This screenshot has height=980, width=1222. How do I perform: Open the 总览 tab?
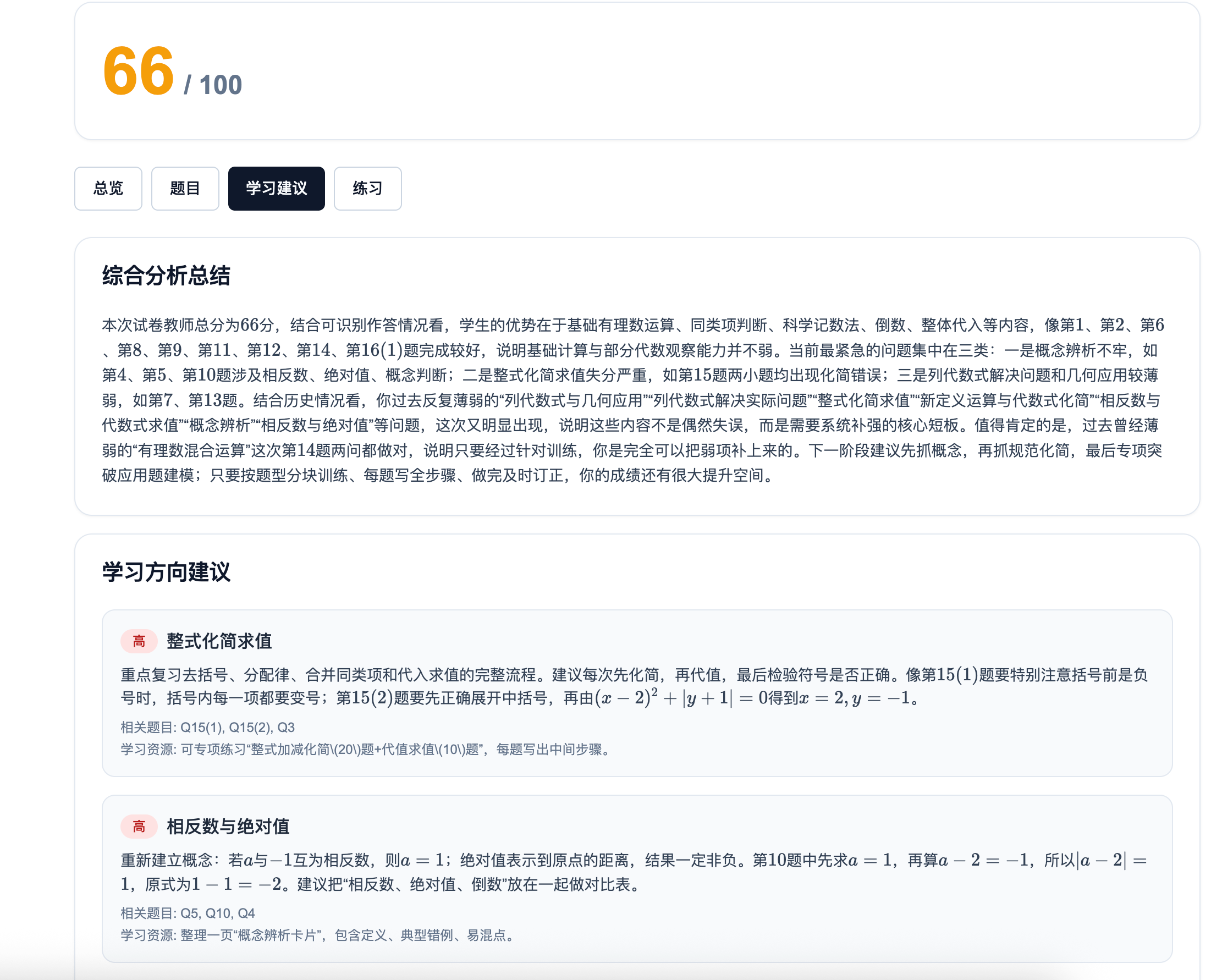point(108,188)
